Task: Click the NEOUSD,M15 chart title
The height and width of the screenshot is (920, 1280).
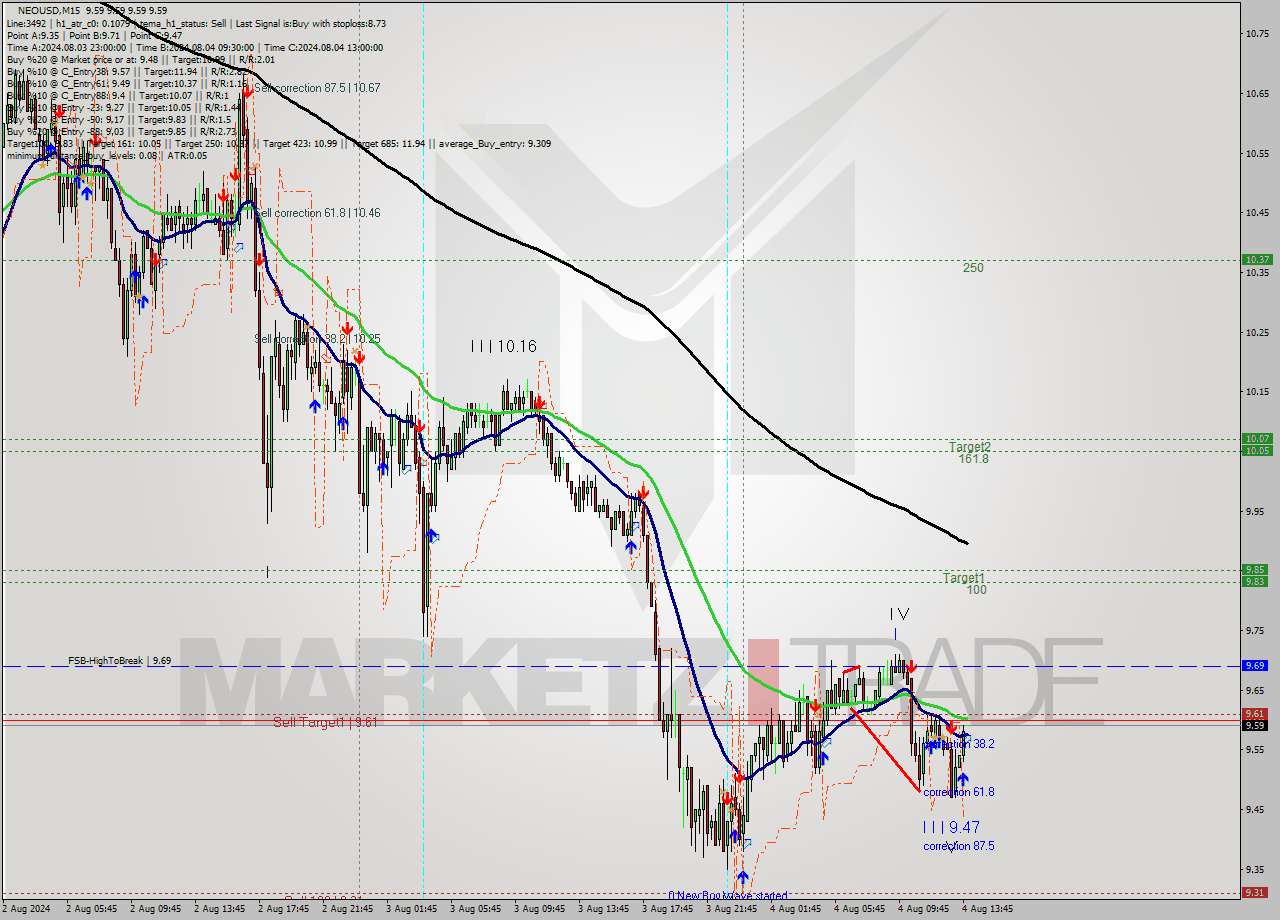Action: 51,11
